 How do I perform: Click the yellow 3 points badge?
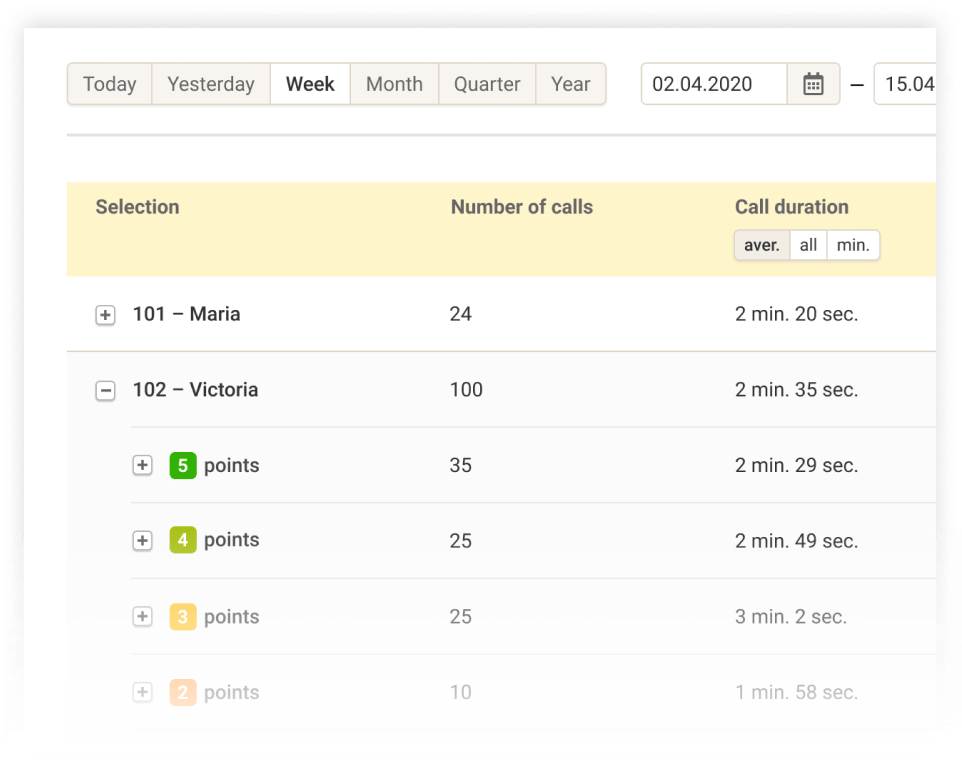(182, 617)
